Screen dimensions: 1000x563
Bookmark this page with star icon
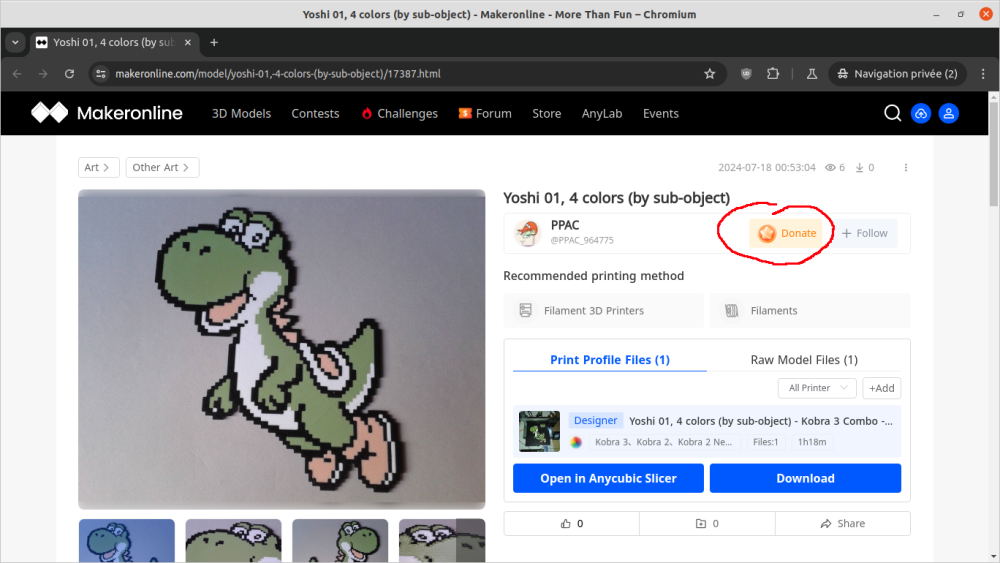coord(709,74)
